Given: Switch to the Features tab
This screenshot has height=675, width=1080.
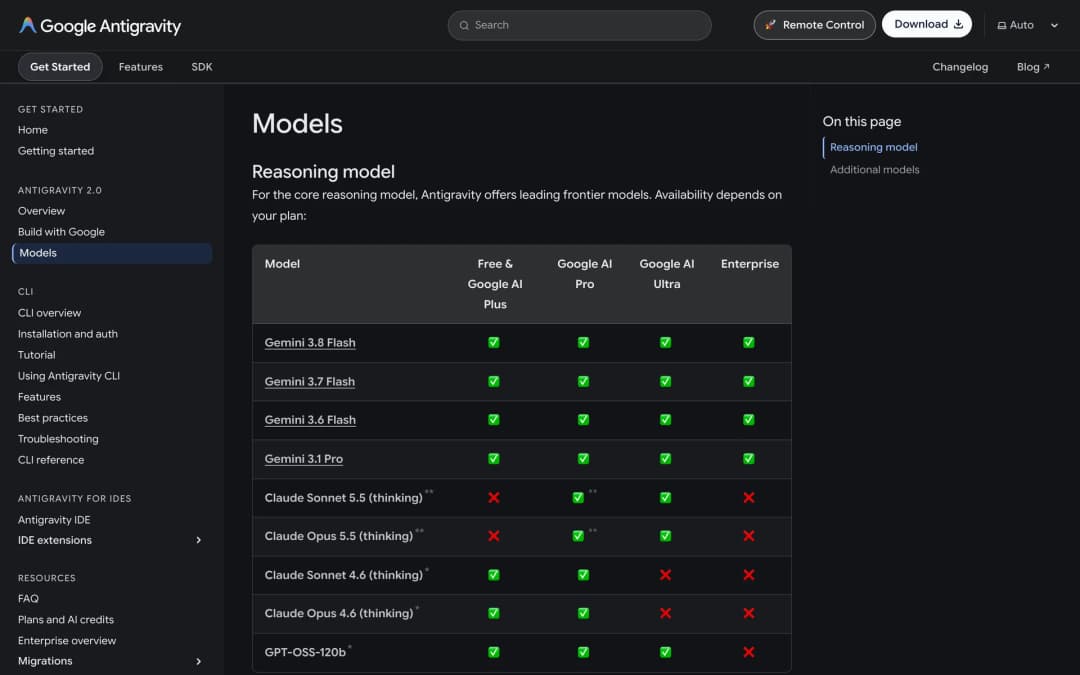Looking at the screenshot, I should [141, 67].
